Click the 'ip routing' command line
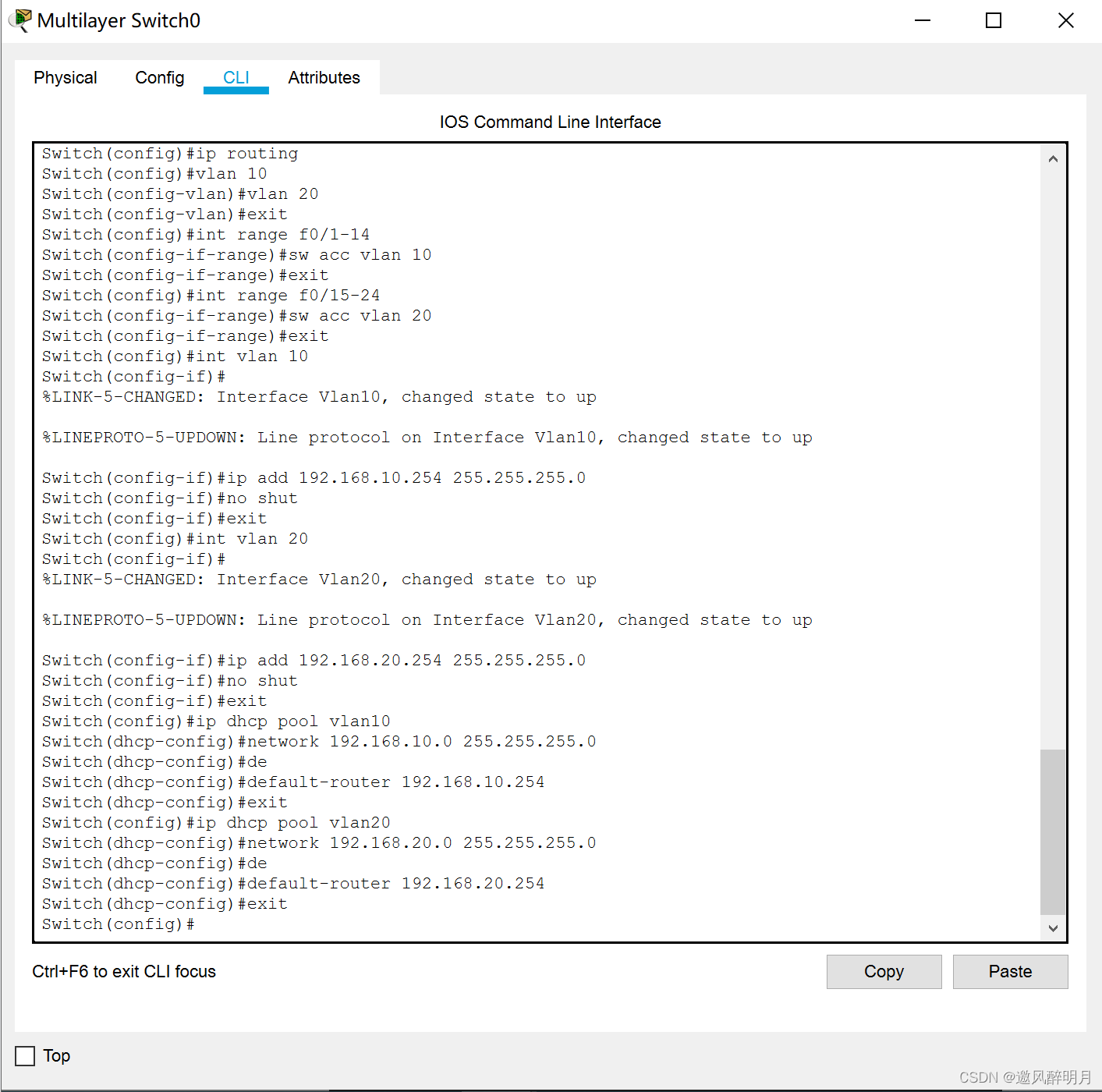 click(170, 154)
